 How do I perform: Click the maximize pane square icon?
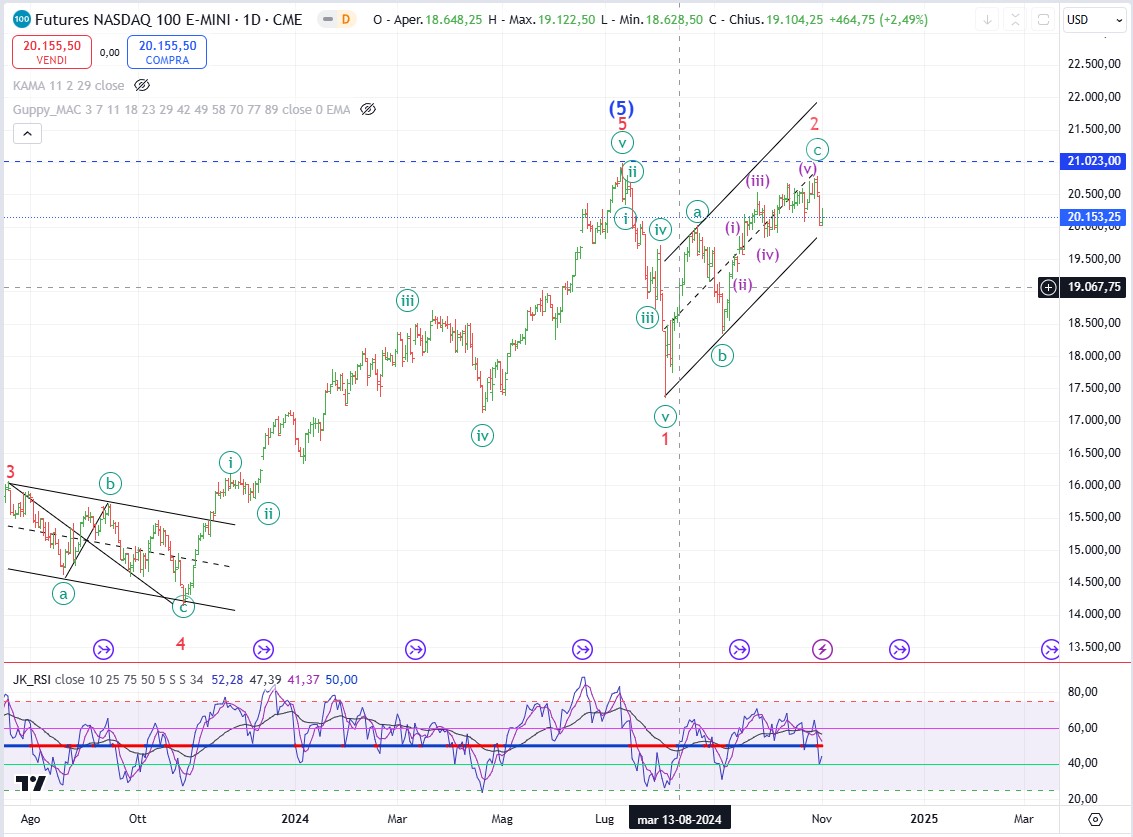coord(1043,20)
